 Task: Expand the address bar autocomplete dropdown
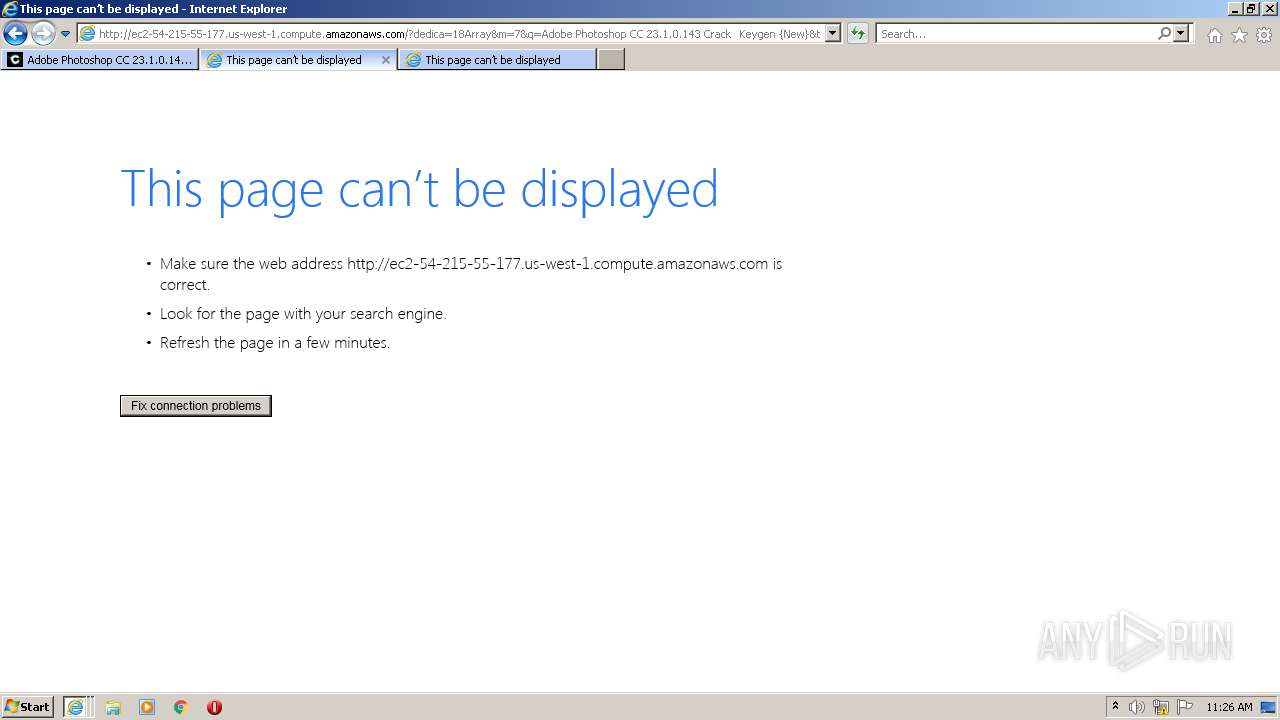(x=833, y=34)
